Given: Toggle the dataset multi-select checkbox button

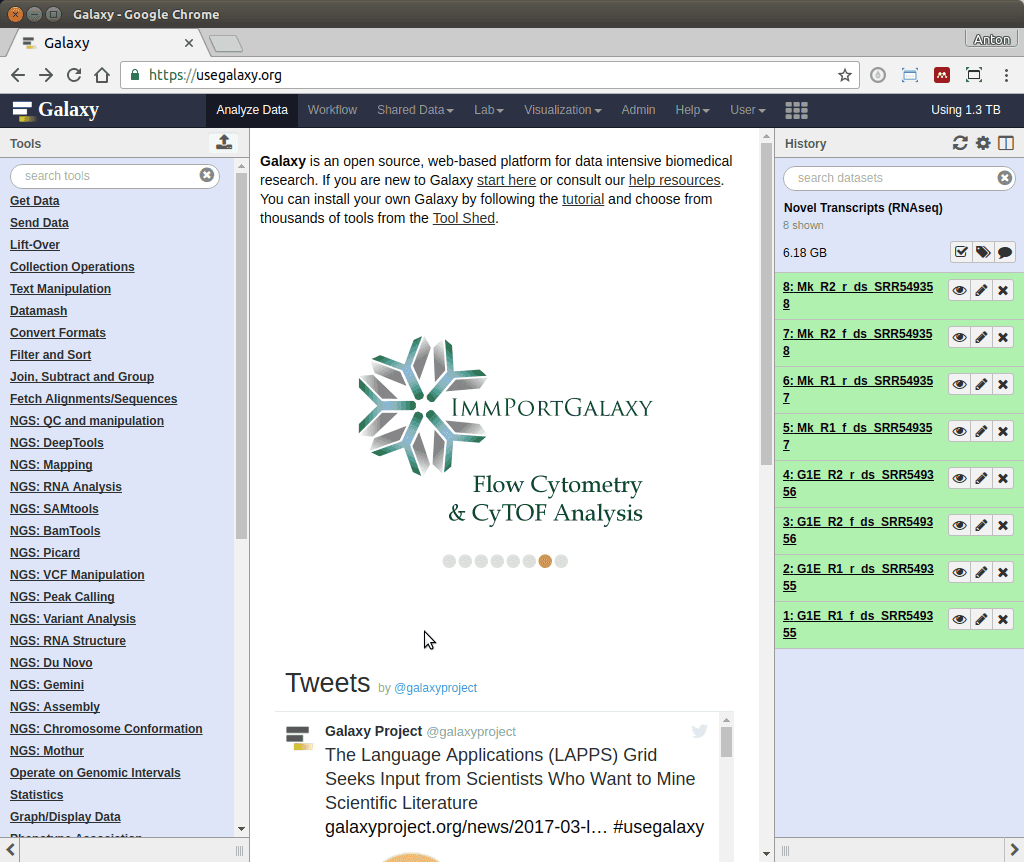Looking at the screenshot, I should coord(961,252).
